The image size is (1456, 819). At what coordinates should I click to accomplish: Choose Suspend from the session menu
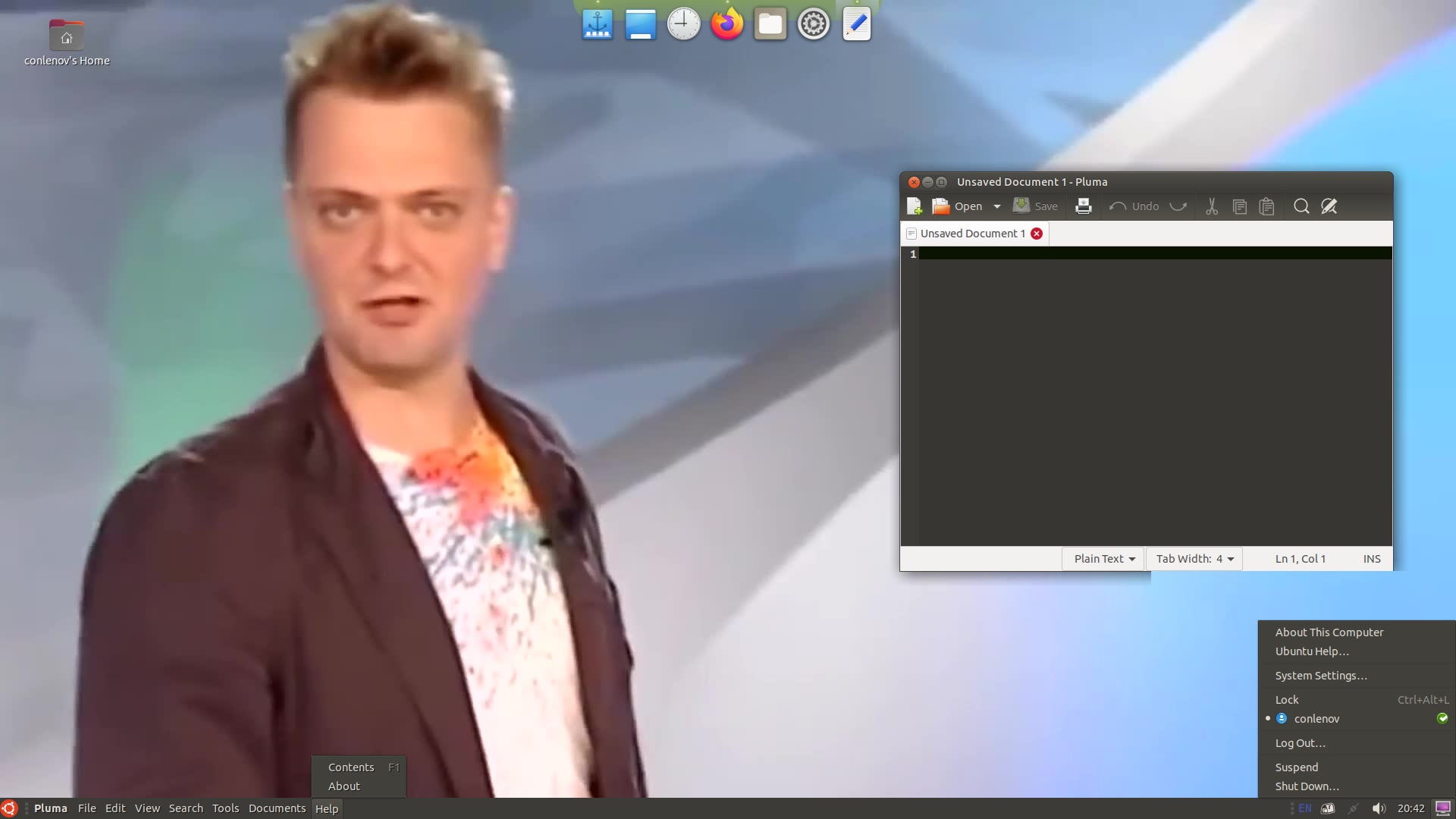pos(1357,767)
